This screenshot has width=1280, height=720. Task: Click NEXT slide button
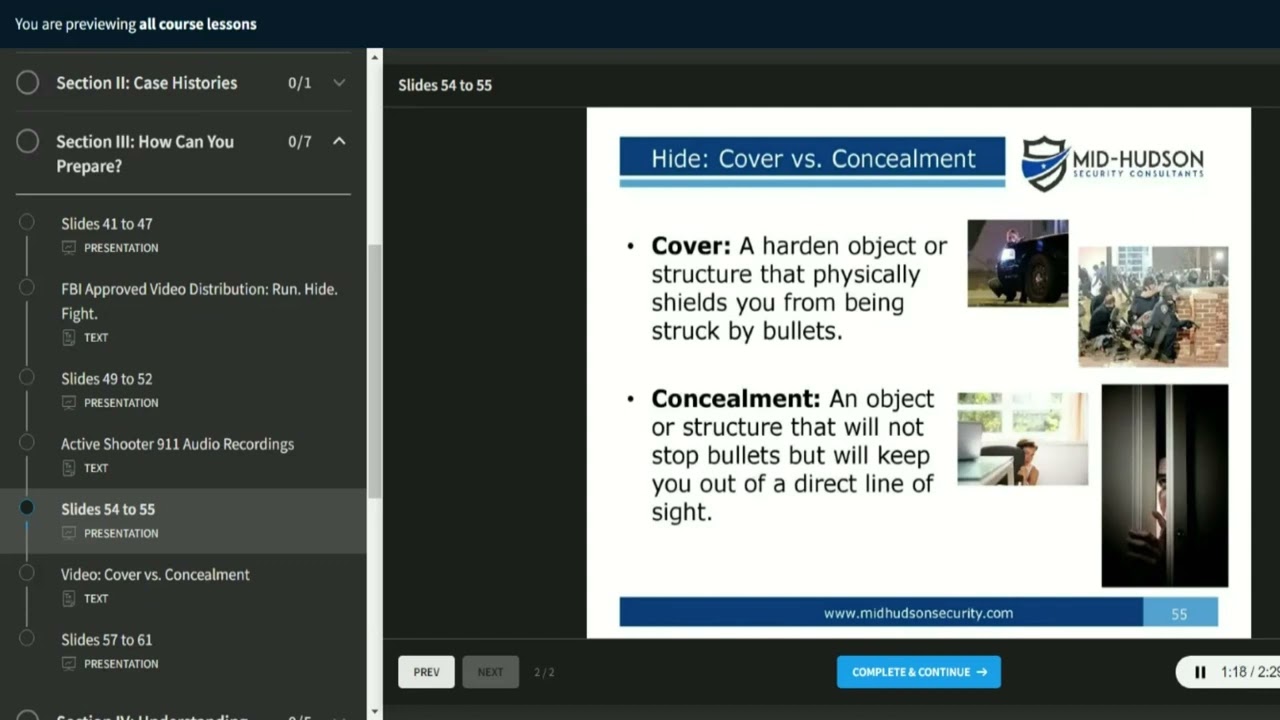coord(490,672)
